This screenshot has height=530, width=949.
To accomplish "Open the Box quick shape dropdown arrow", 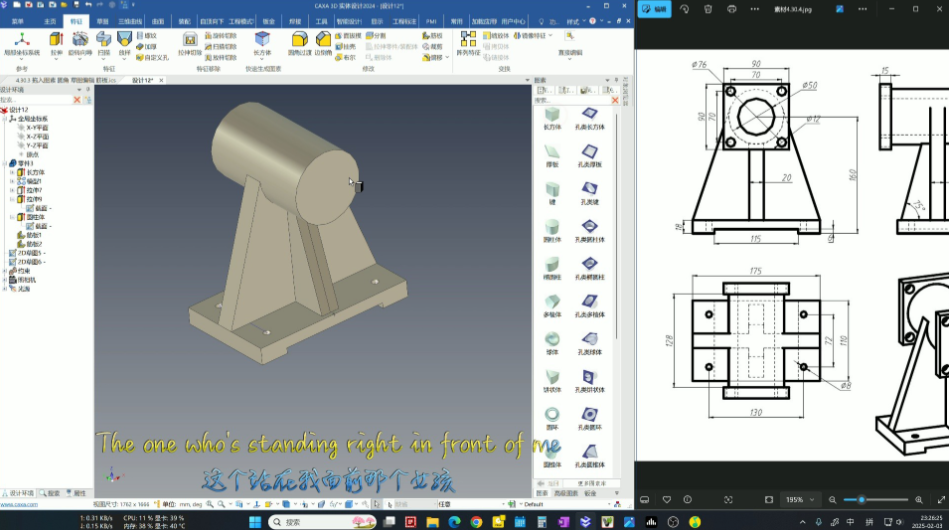I will [262, 59].
